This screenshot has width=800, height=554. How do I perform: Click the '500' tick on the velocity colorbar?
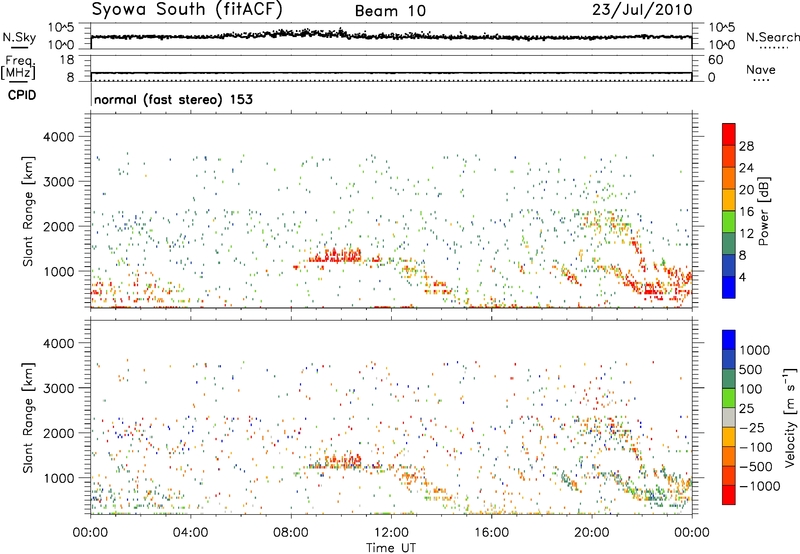tap(751, 369)
